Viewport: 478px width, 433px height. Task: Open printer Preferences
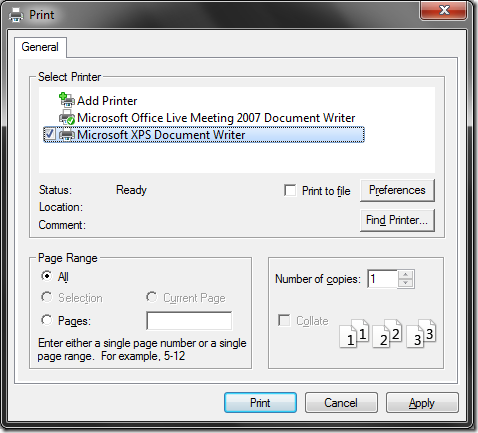397,190
